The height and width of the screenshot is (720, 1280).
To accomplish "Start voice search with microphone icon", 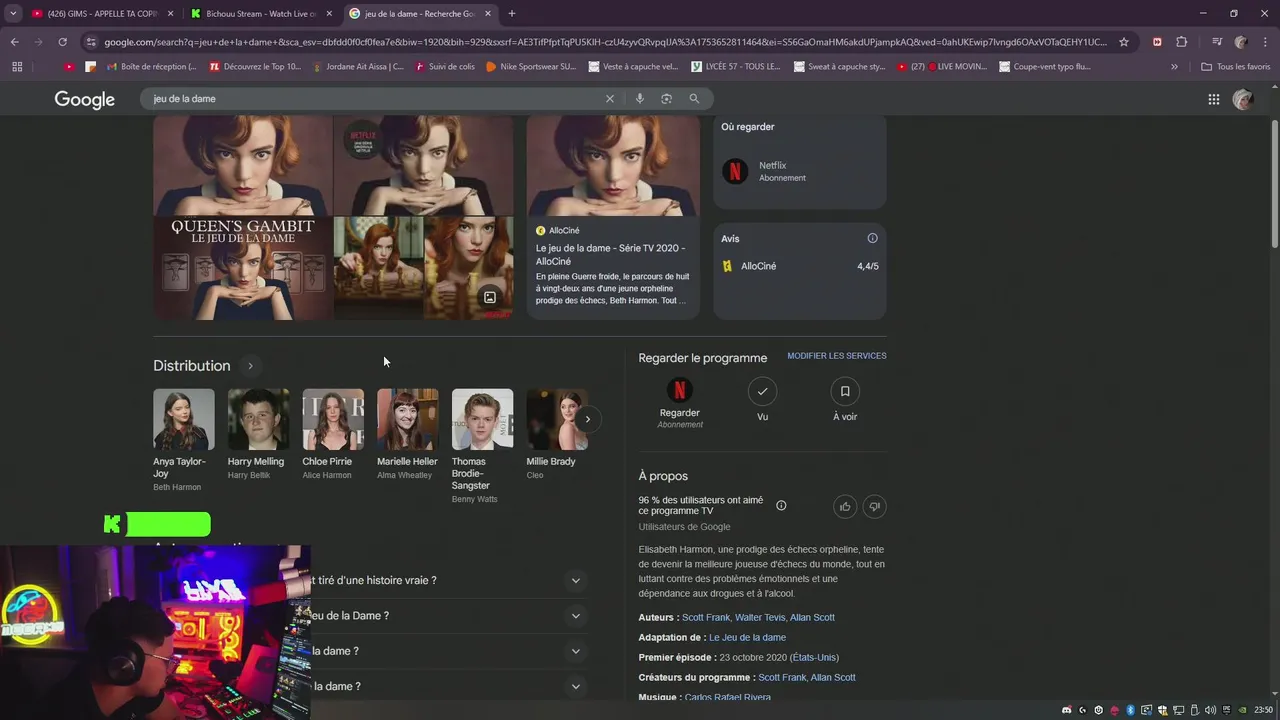I will [639, 99].
